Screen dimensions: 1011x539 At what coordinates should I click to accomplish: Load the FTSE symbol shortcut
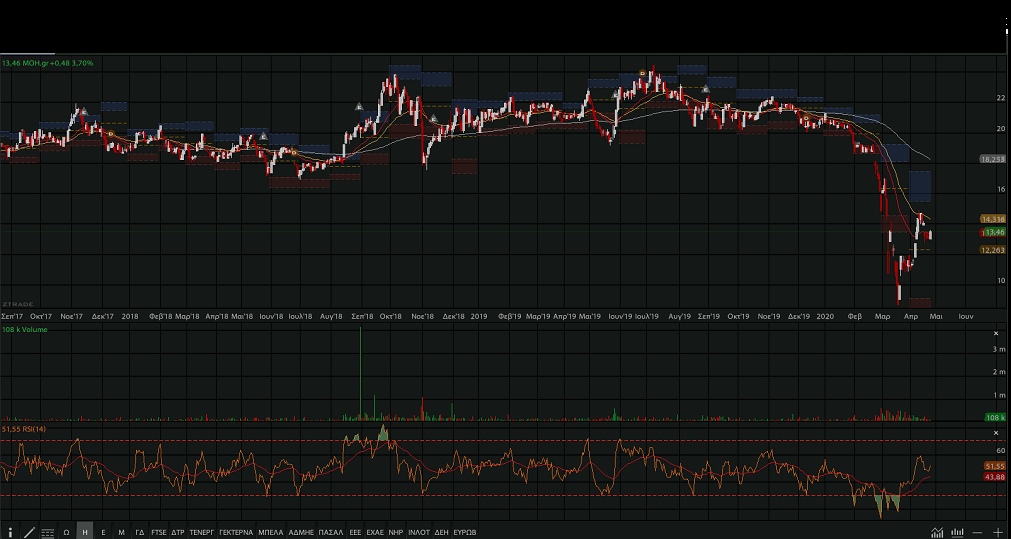(x=159, y=532)
